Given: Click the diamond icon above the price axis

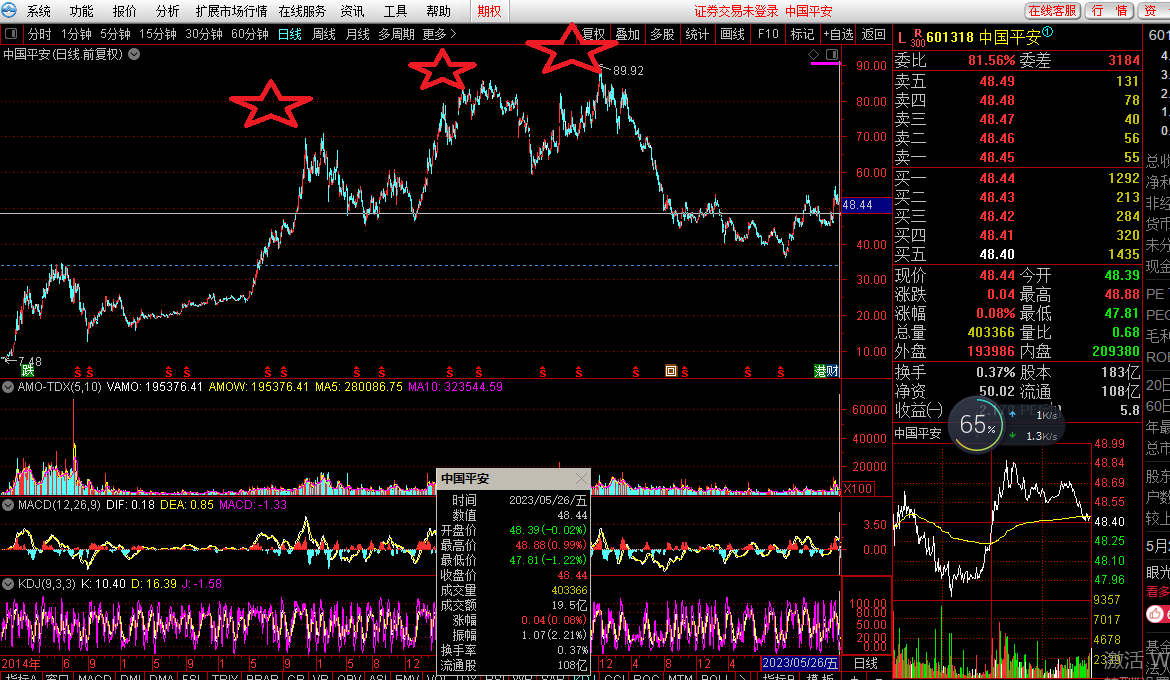Looking at the screenshot, I should click(x=814, y=54).
